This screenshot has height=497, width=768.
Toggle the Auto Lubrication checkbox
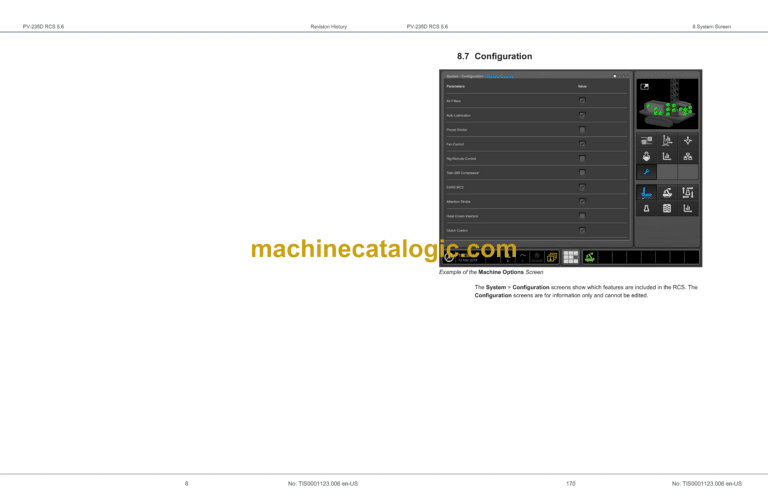point(582,116)
